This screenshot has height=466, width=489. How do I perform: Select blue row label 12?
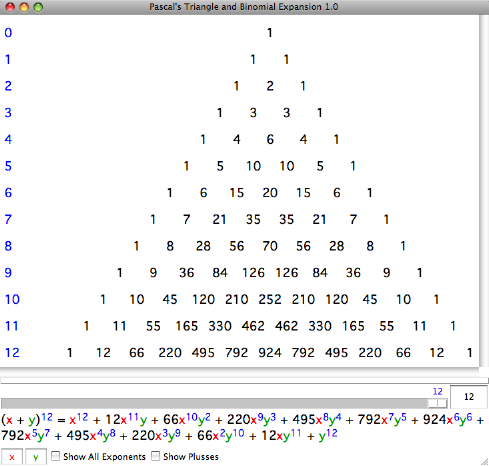pos(12,353)
